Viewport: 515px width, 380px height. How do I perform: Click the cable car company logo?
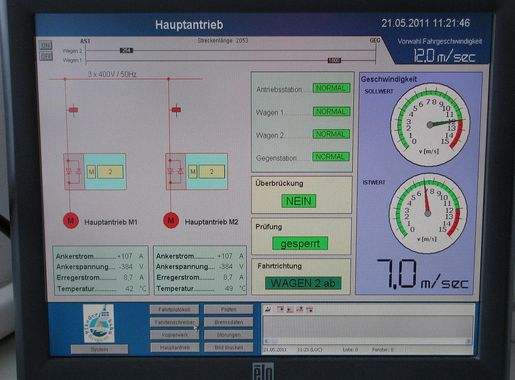click(x=99, y=323)
